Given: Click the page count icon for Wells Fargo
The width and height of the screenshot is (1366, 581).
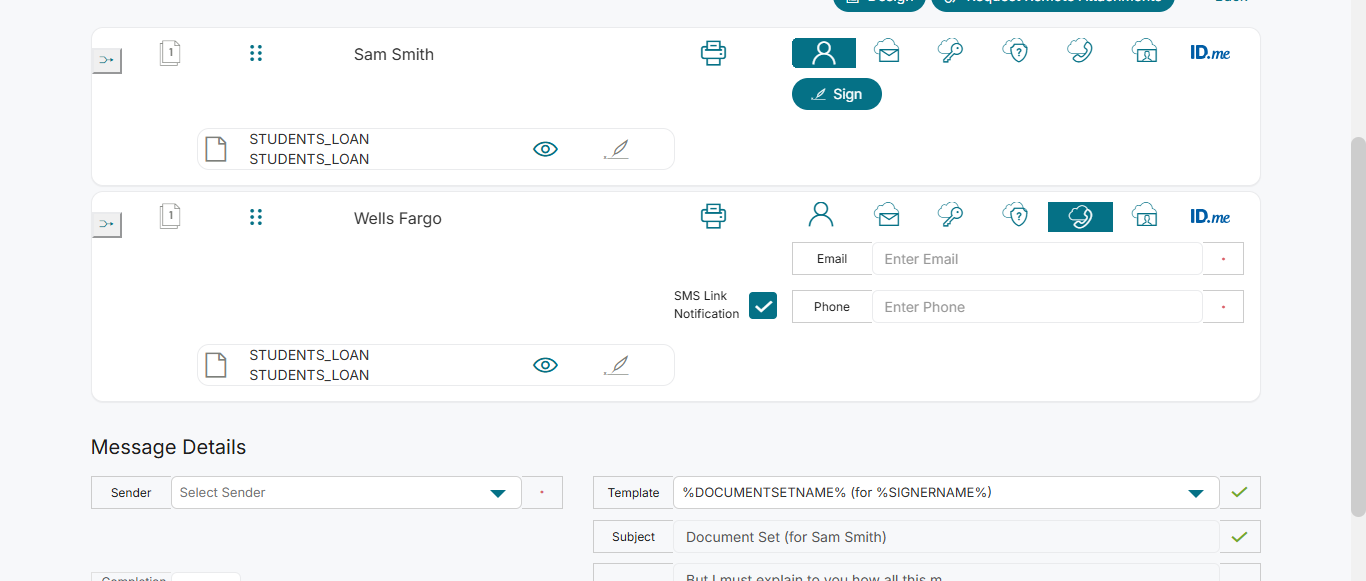Looking at the screenshot, I should point(170,217).
